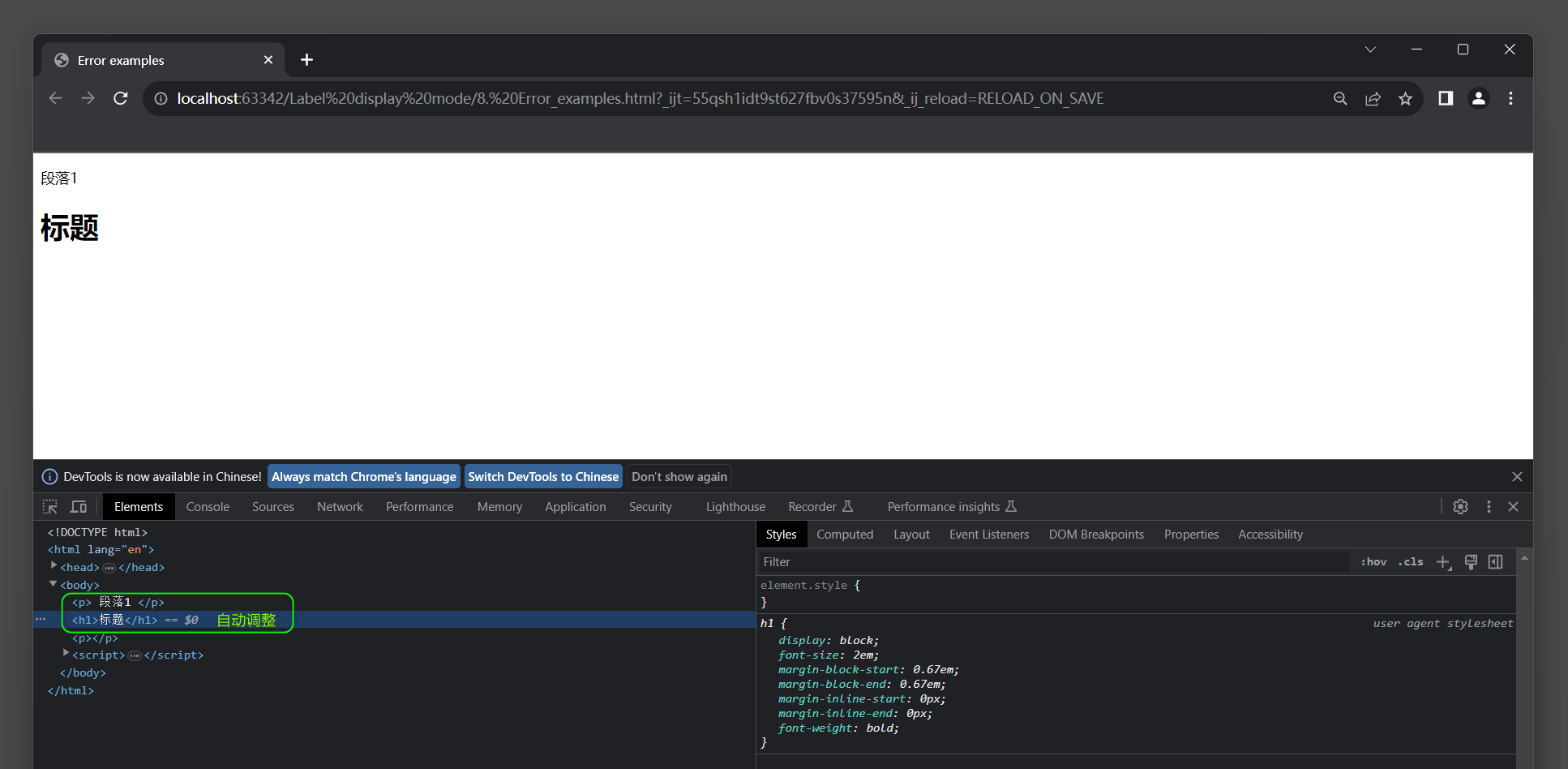Open Chrome three-dot menu
Screen dimensions: 1568x769
(x=1510, y=98)
